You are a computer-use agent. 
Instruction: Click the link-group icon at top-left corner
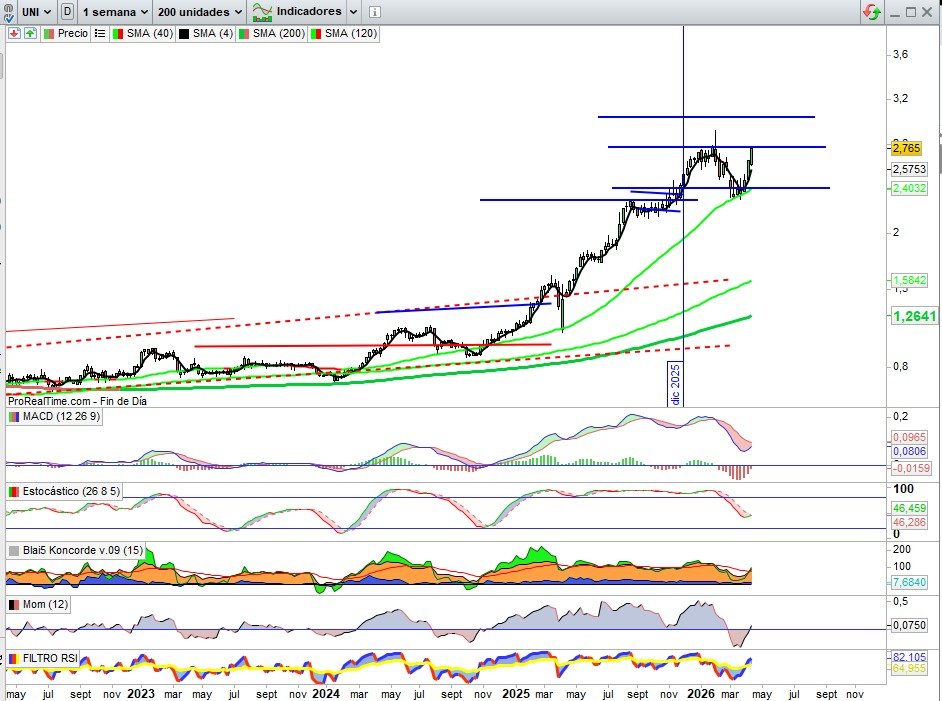click(x=8, y=11)
